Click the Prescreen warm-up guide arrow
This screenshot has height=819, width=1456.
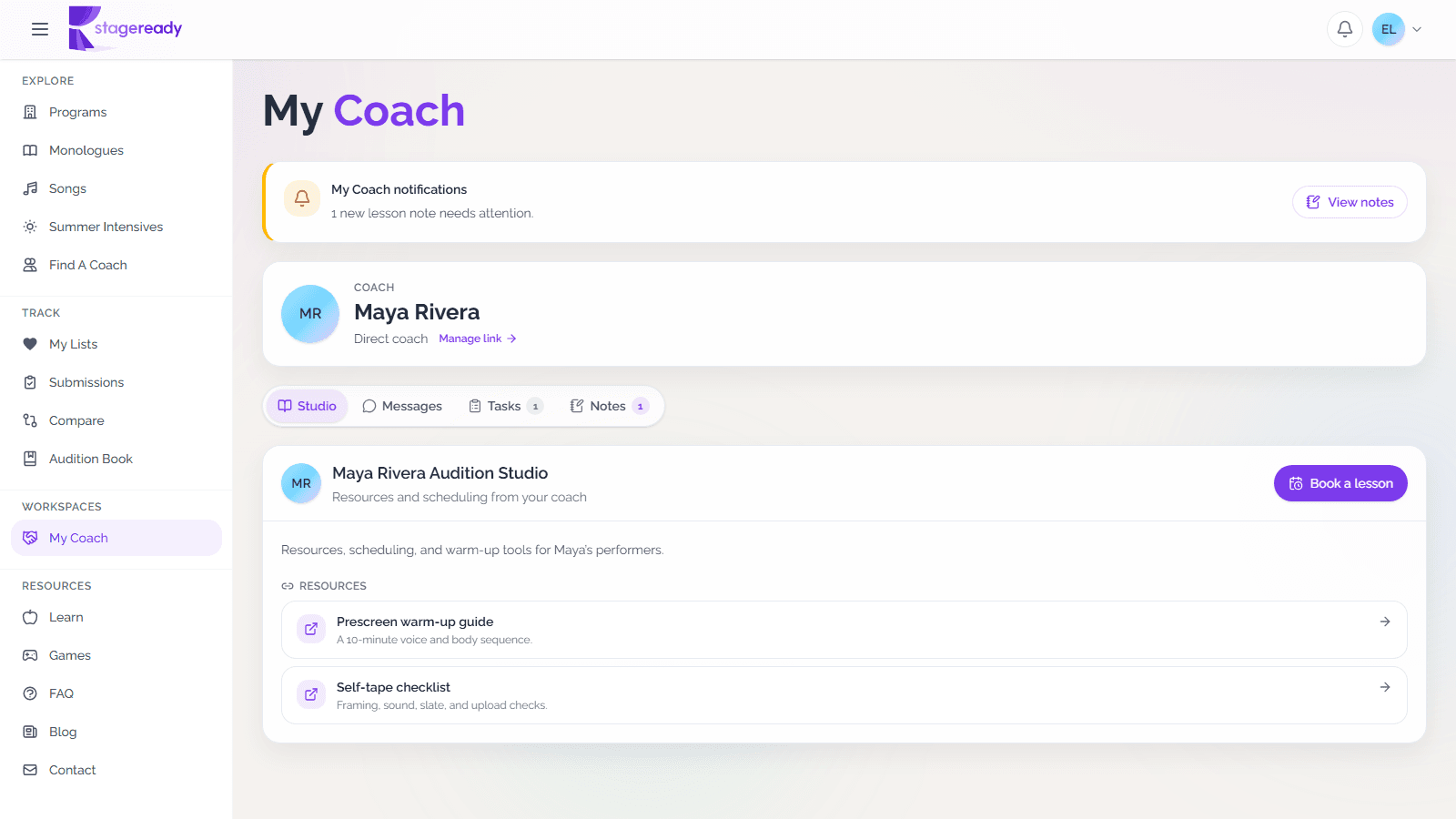tap(1385, 622)
